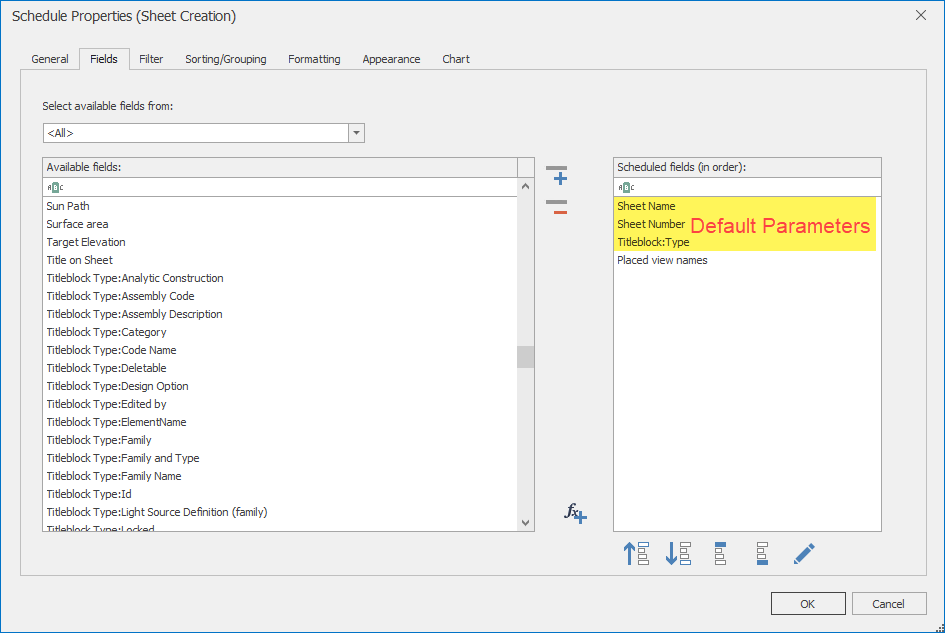945x633 pixels.
Task: Select the 'Titleblock Type:Family' field
Action: click(x=280, y=440)
